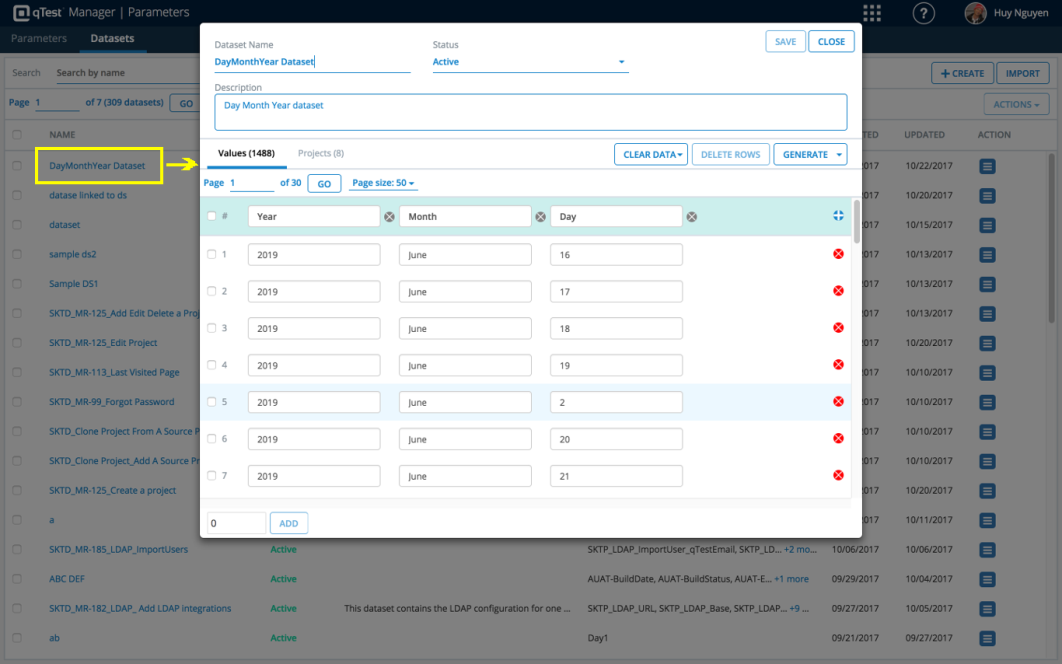Open the apps grid icon in top bar

(872, 13)
